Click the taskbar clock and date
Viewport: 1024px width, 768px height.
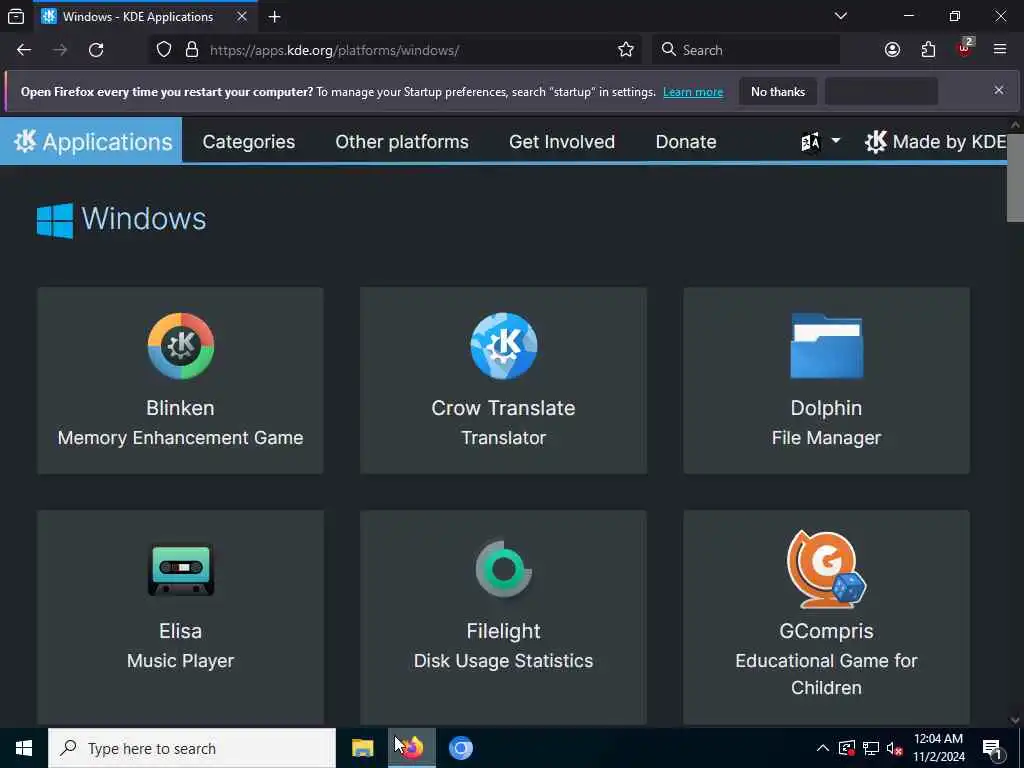(x=938, y=748)
